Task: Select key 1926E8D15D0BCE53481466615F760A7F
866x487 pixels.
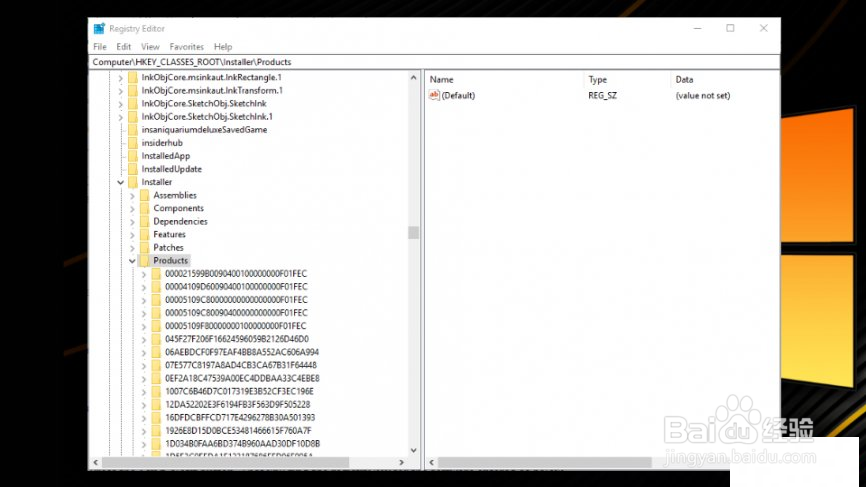Action: tap(238, 431)
